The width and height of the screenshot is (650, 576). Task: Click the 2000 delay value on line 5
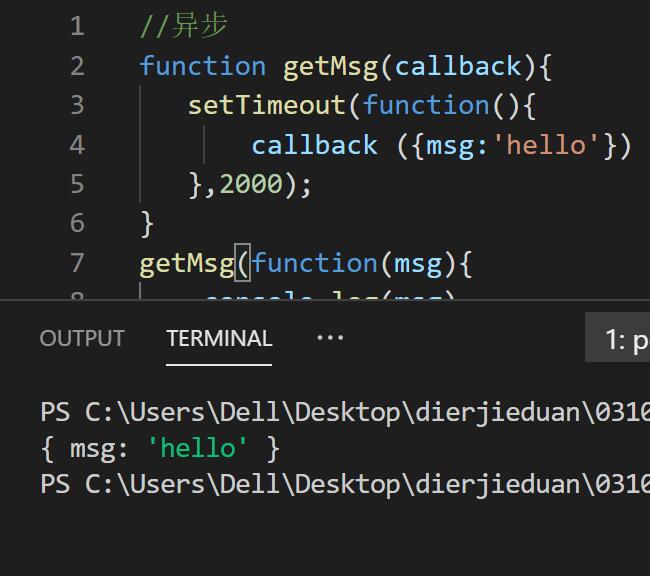(251, 184)
